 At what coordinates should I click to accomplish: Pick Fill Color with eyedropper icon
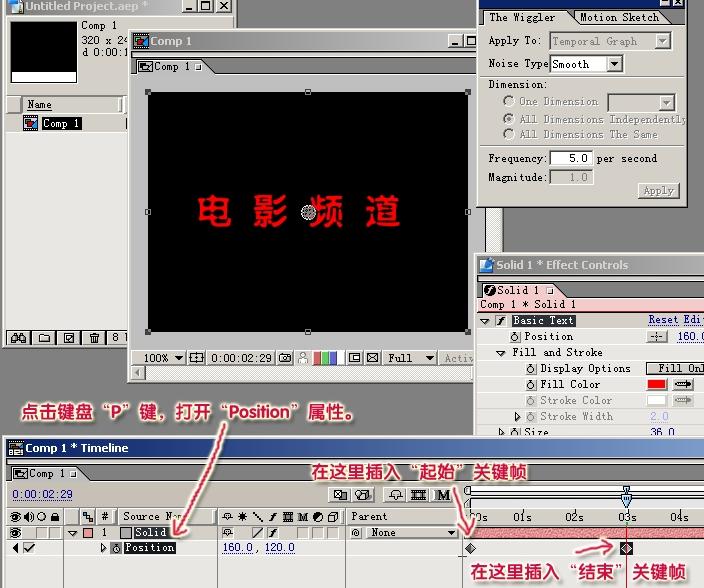click(x=683, y=385)
